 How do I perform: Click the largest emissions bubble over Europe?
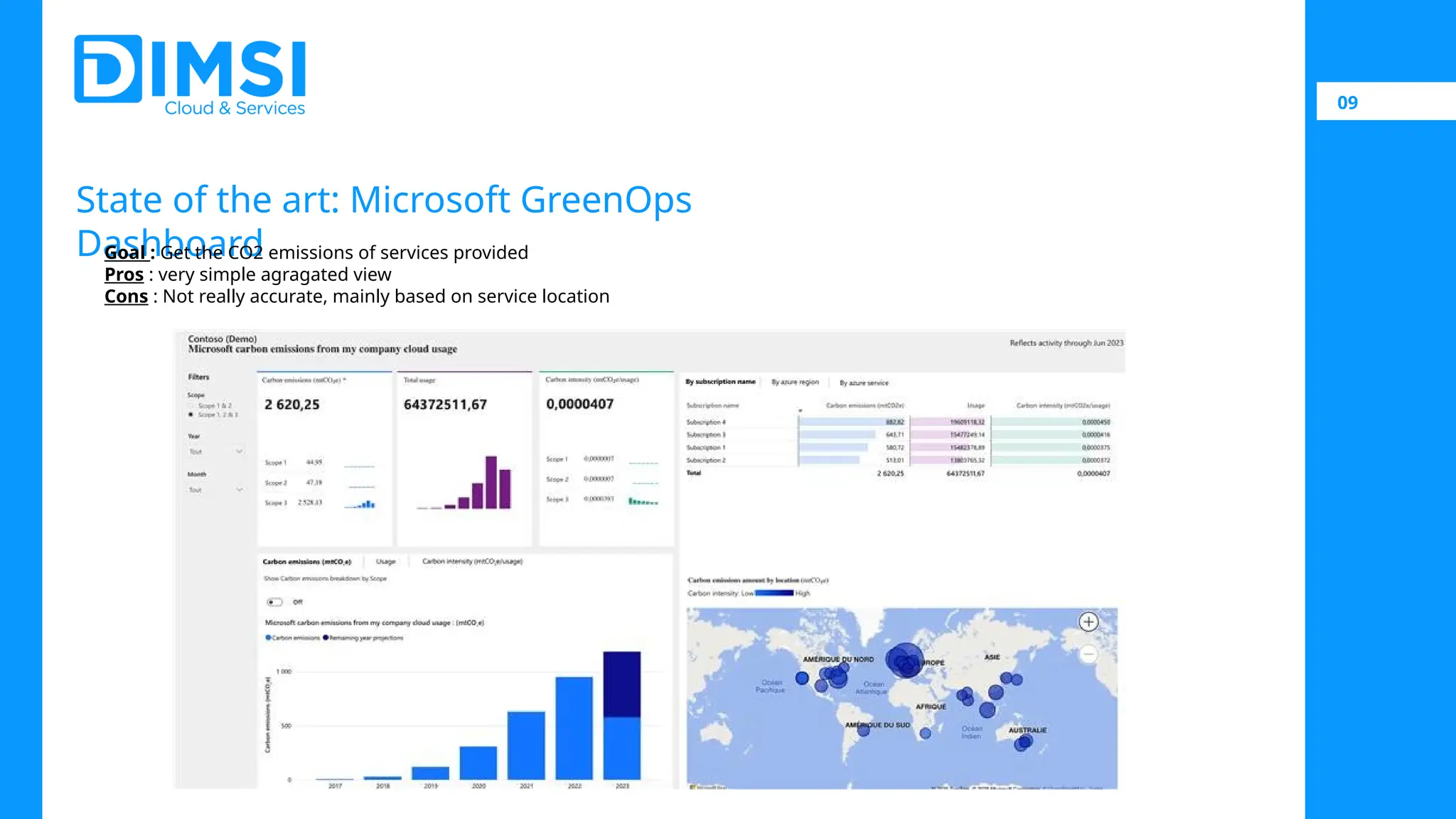(905, 660)
